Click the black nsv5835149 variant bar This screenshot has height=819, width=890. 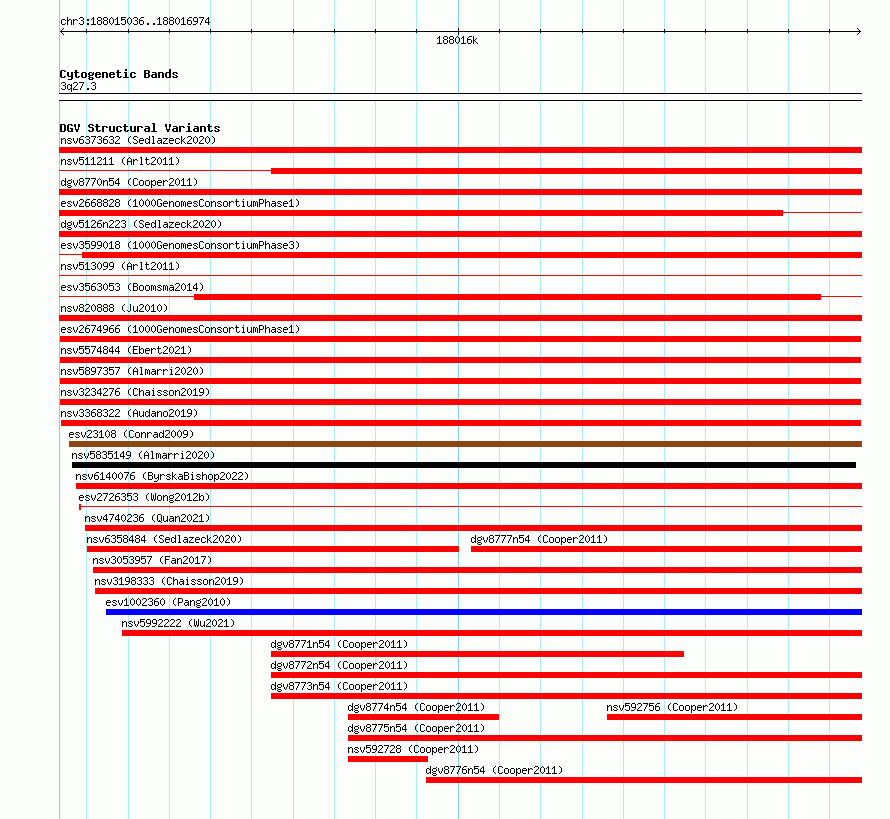(x=464, y=465)
